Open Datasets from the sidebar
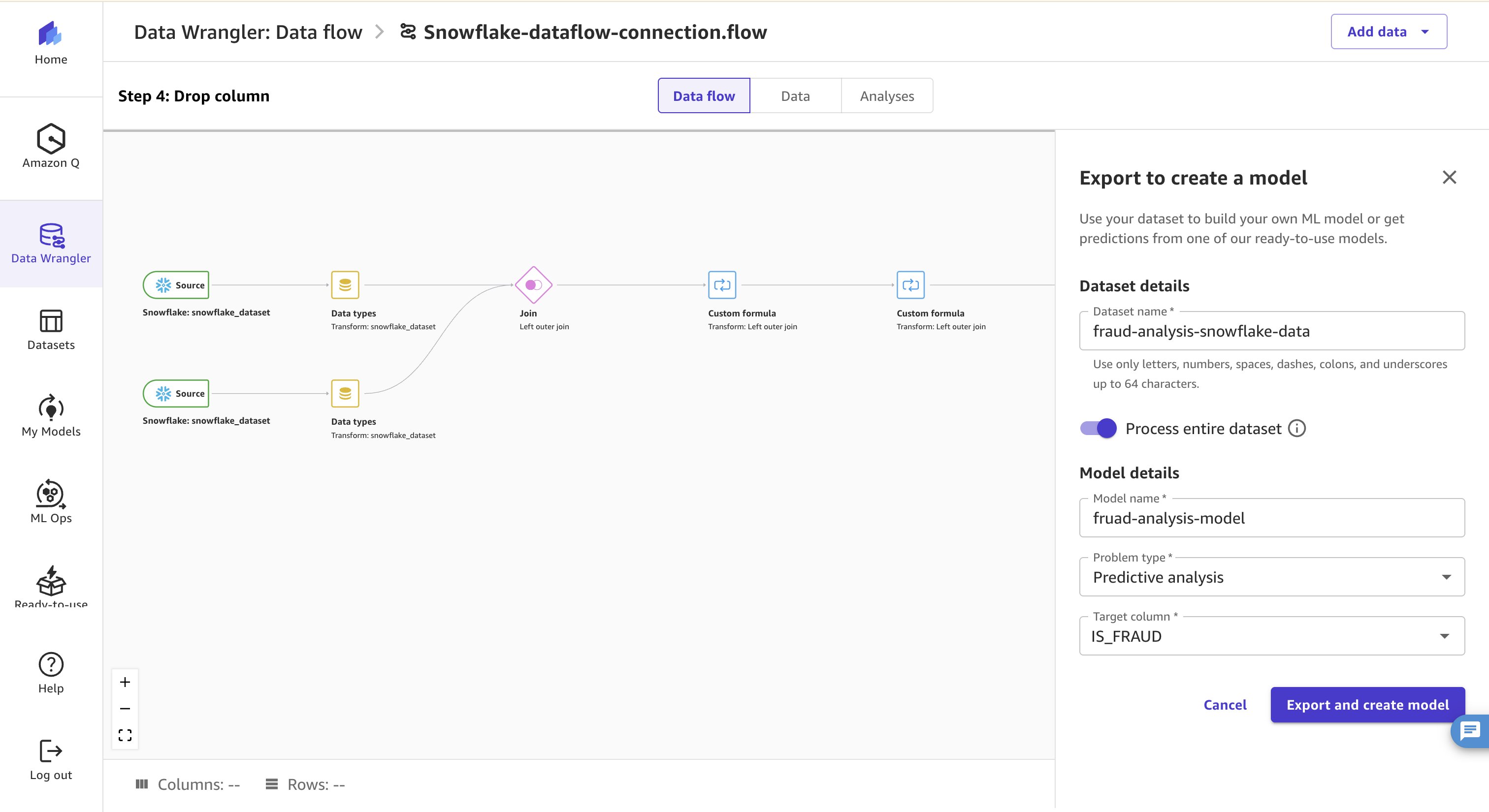This screenshot has width=1489, height=812. (51, 330)
